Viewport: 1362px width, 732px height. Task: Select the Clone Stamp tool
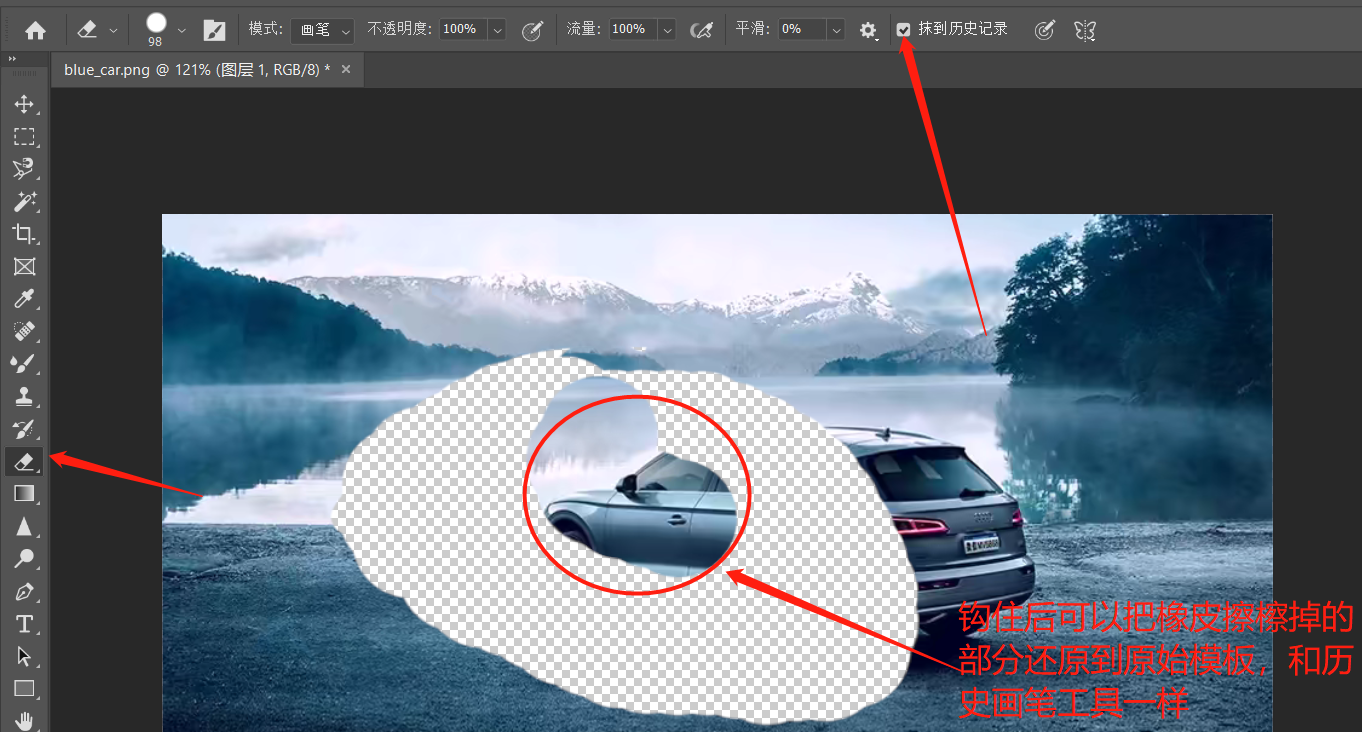coord(24,396)
